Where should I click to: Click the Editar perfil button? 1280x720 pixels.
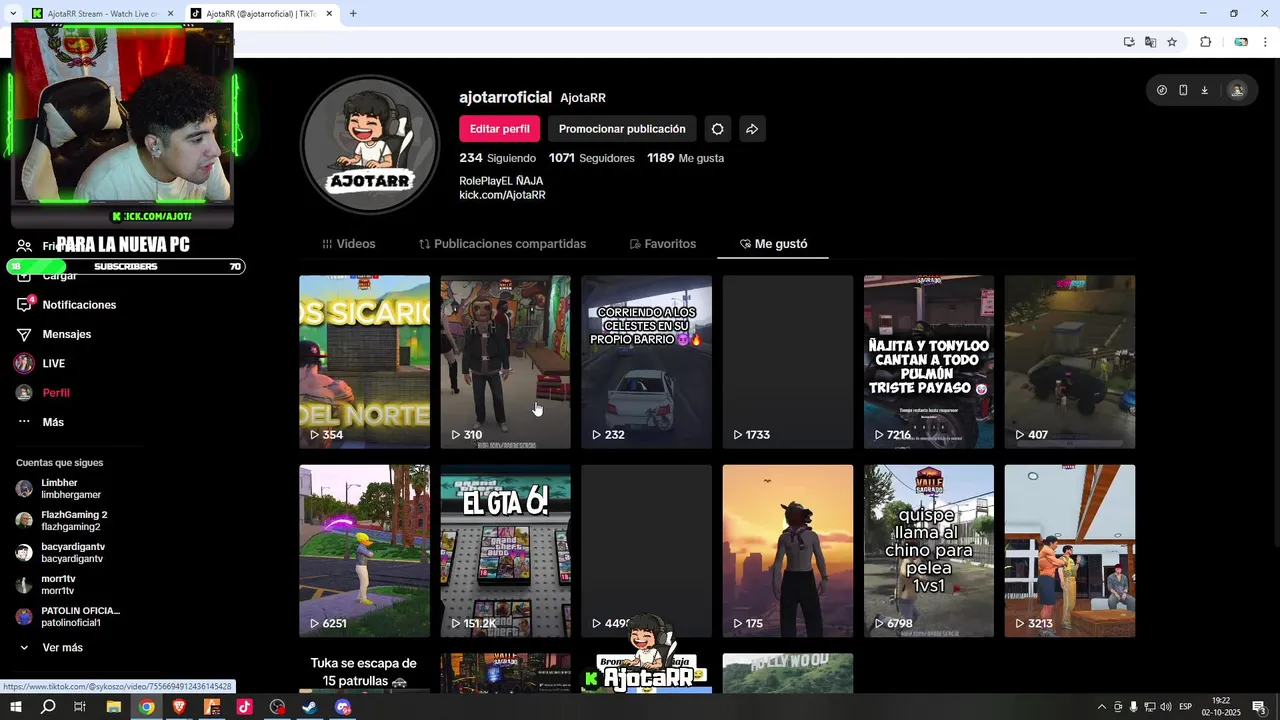pyautogui.click(x=500, y=129)
